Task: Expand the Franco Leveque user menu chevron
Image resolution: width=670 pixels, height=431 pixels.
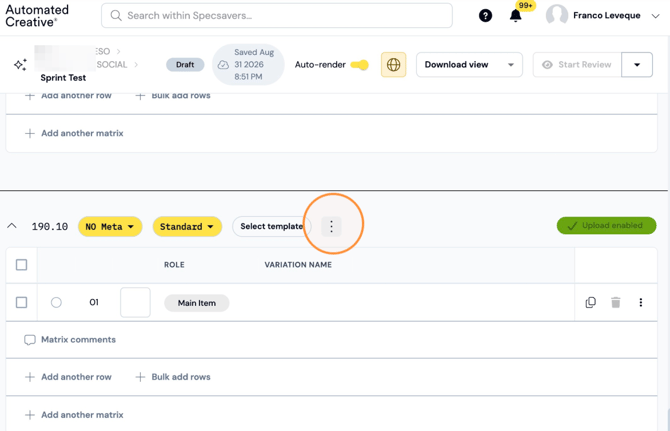Action: (x=655, y=16)
